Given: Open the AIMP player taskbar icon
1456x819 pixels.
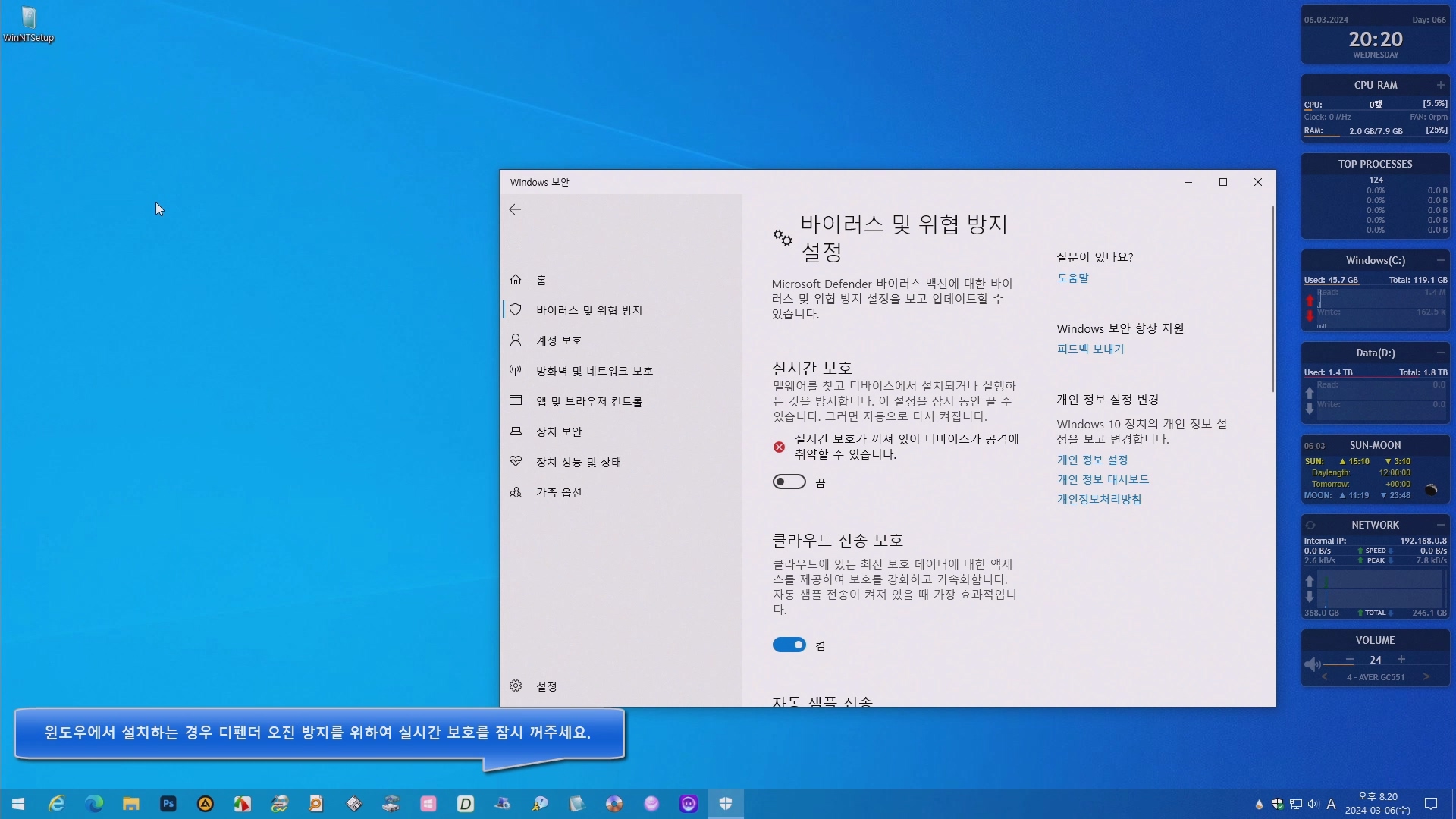Looking at the screenshot, I should coord(206,804).
